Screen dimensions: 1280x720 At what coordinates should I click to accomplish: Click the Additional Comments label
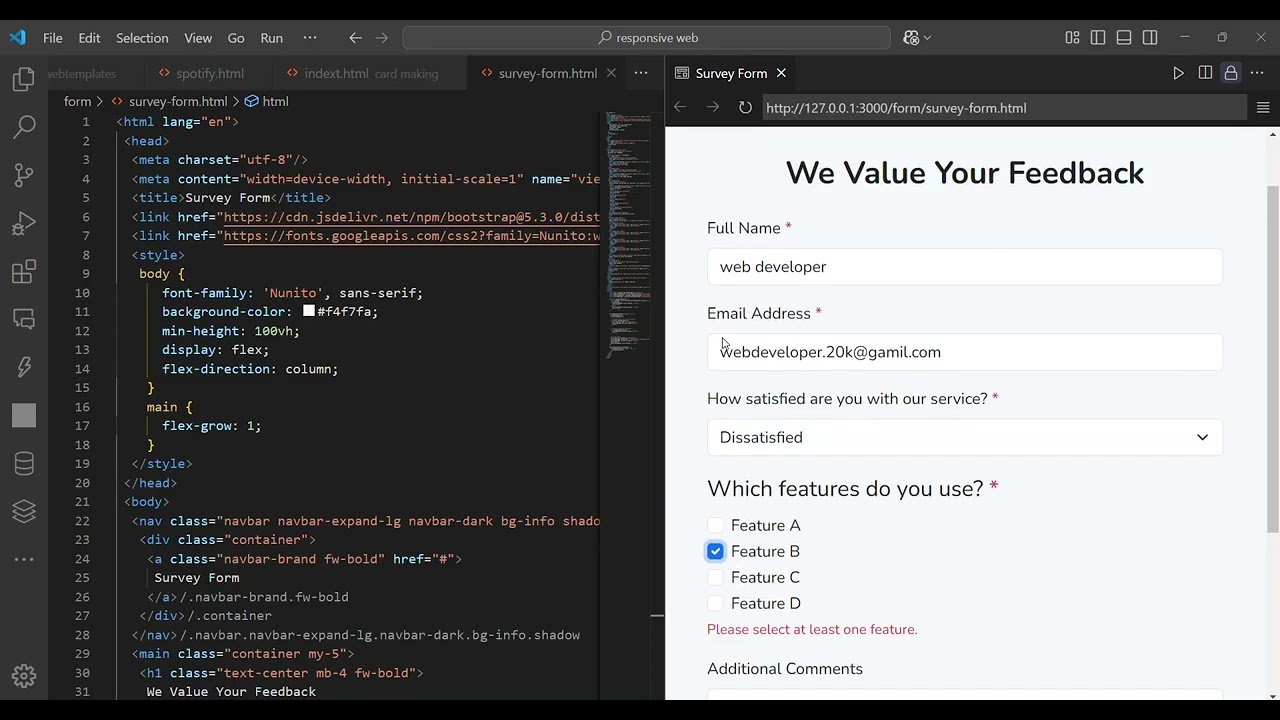(785, 669)
